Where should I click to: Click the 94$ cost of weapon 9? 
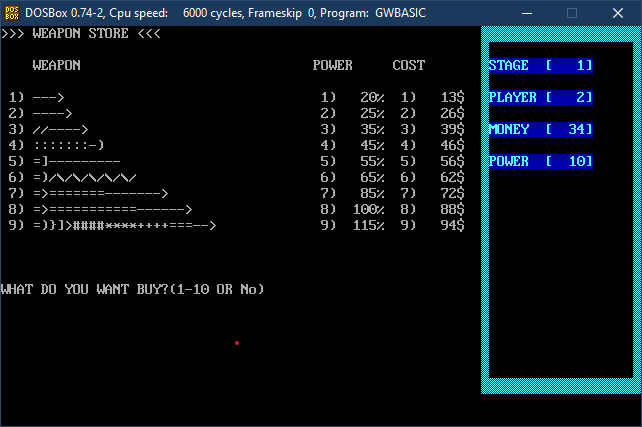coord(452,225)
